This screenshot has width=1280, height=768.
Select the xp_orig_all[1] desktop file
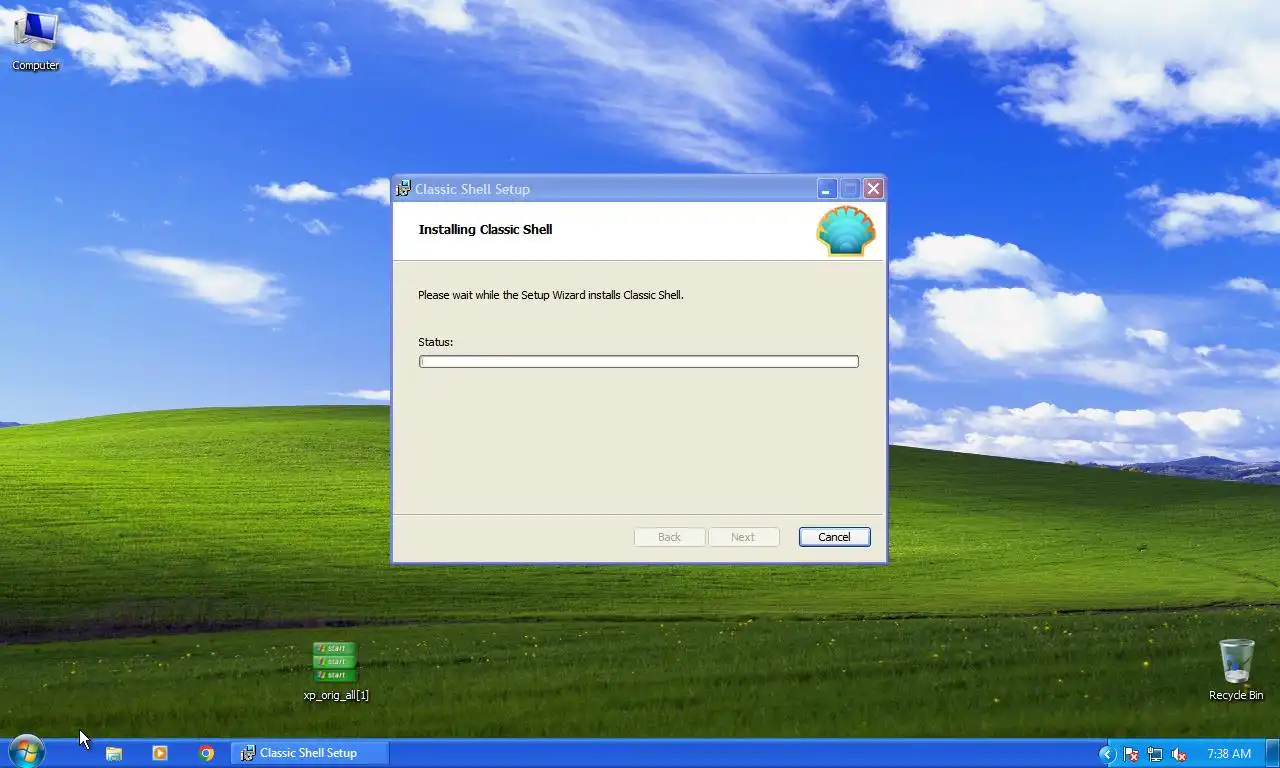(336, 672)
